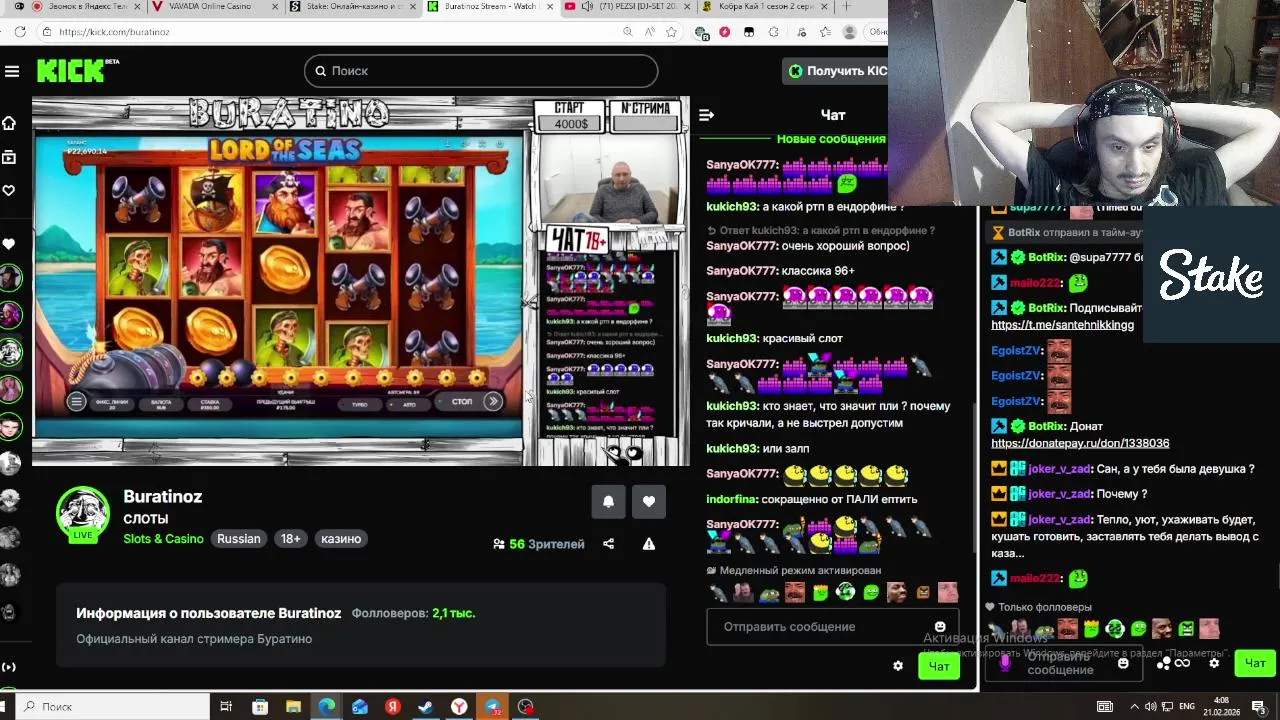The width and height of the screenshot is (1280, 720).
Task: Open Browse icon in left sidebar
Action: point(9,157)
